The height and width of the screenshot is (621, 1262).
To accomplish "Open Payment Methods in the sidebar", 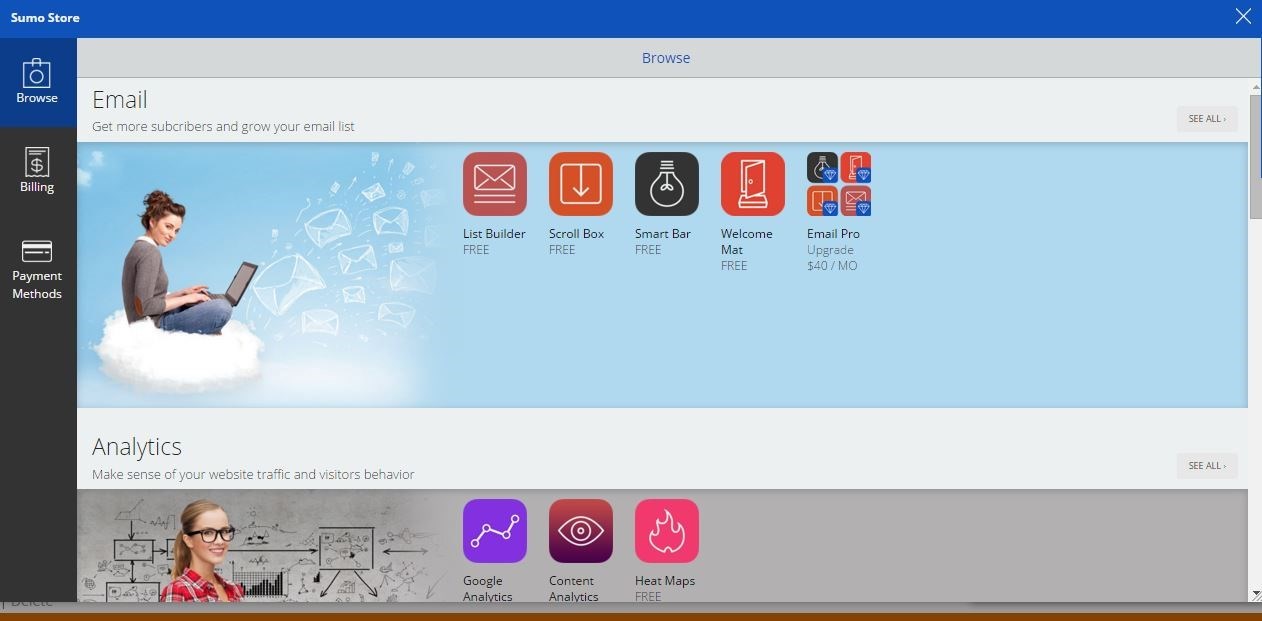I will click(37, 269).
